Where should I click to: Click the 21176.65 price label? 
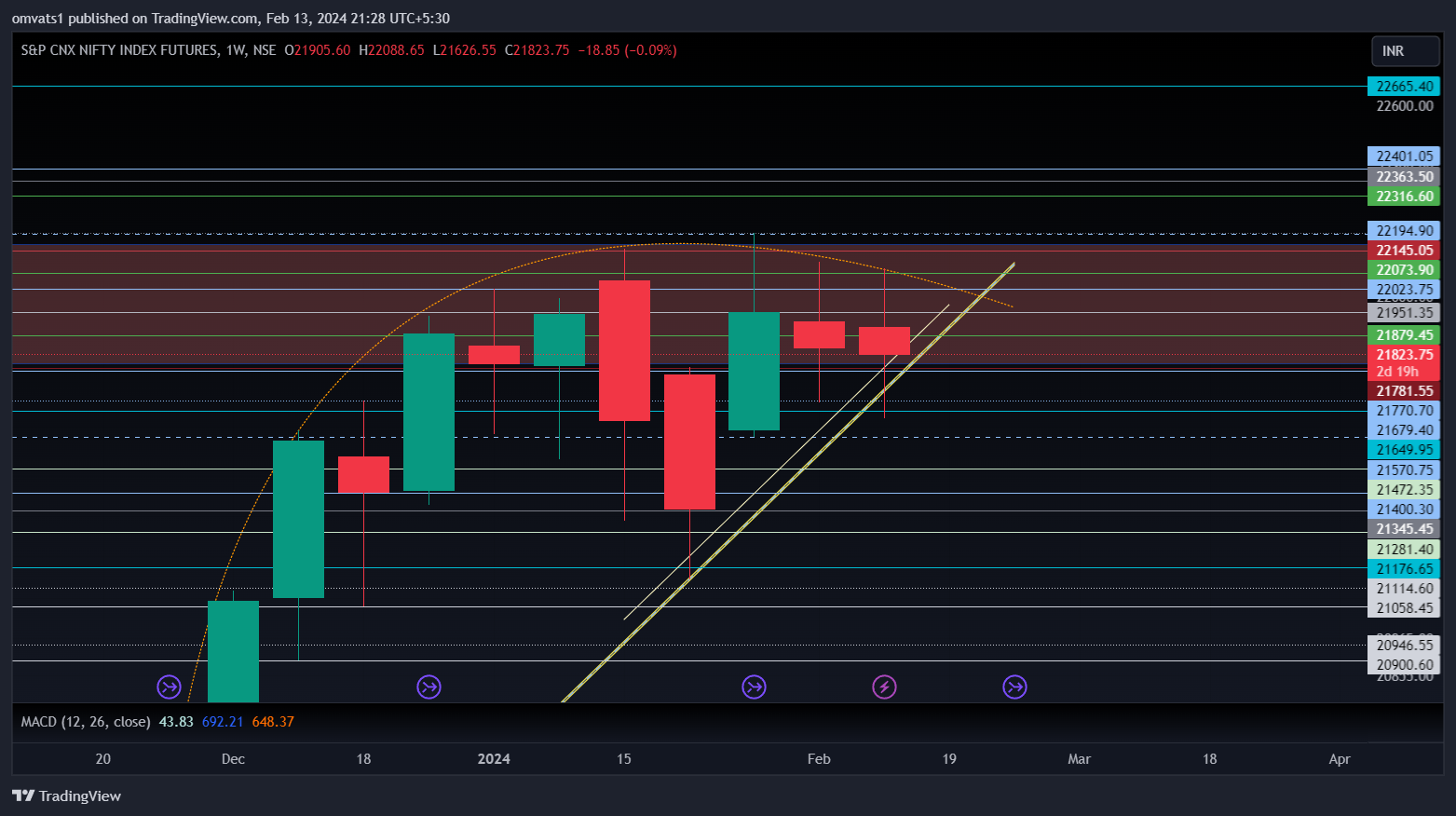1404,569
